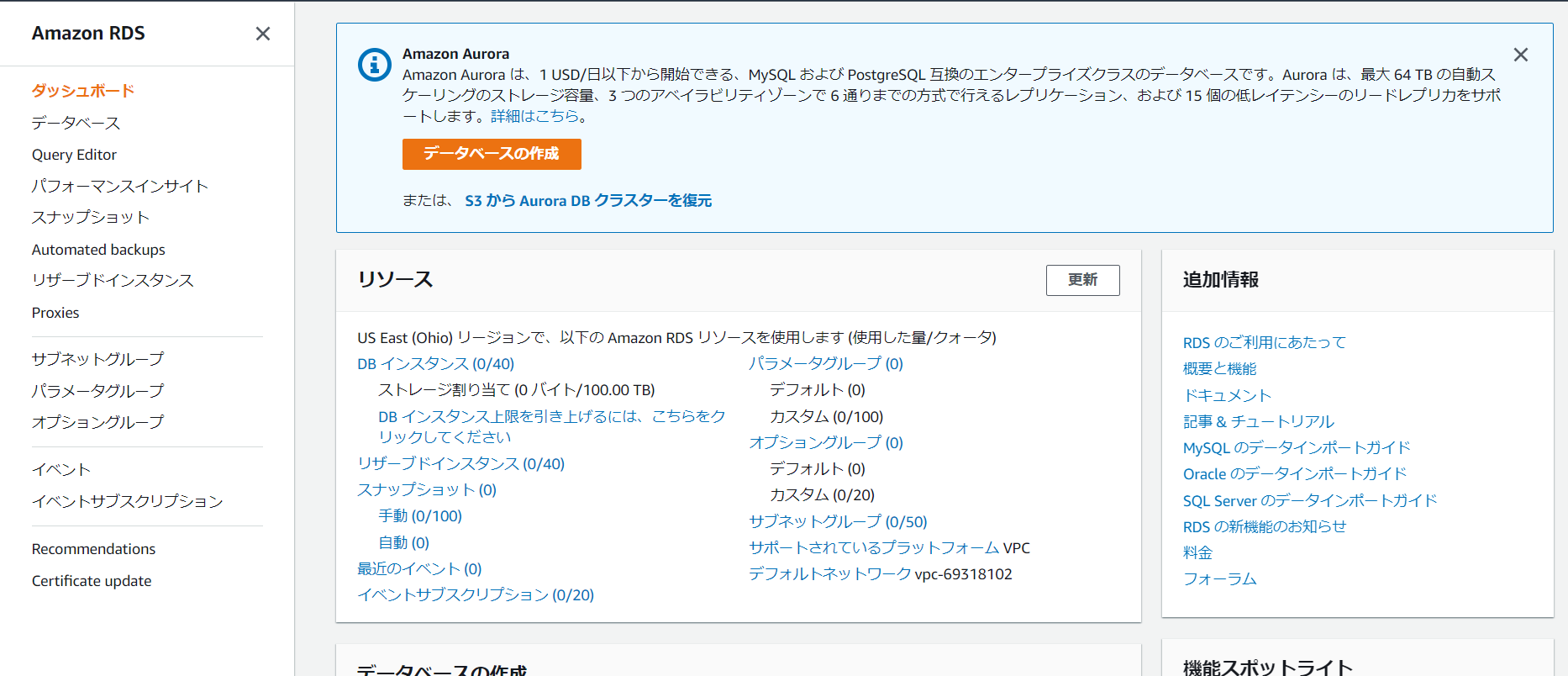
Task: Open Recommendations in the sidebar
Action: (x=93, y=549)
